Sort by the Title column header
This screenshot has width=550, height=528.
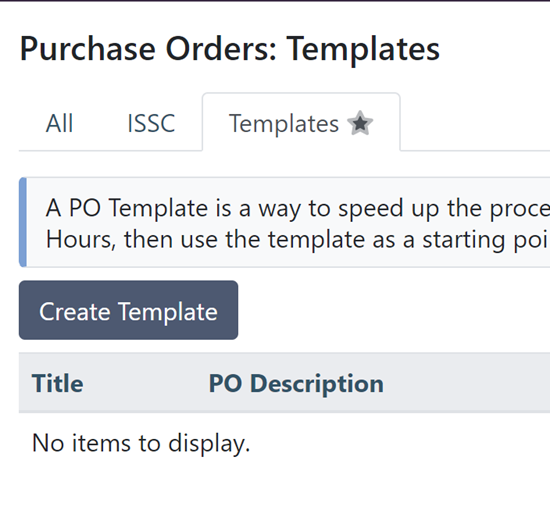[x=58, y=383]
